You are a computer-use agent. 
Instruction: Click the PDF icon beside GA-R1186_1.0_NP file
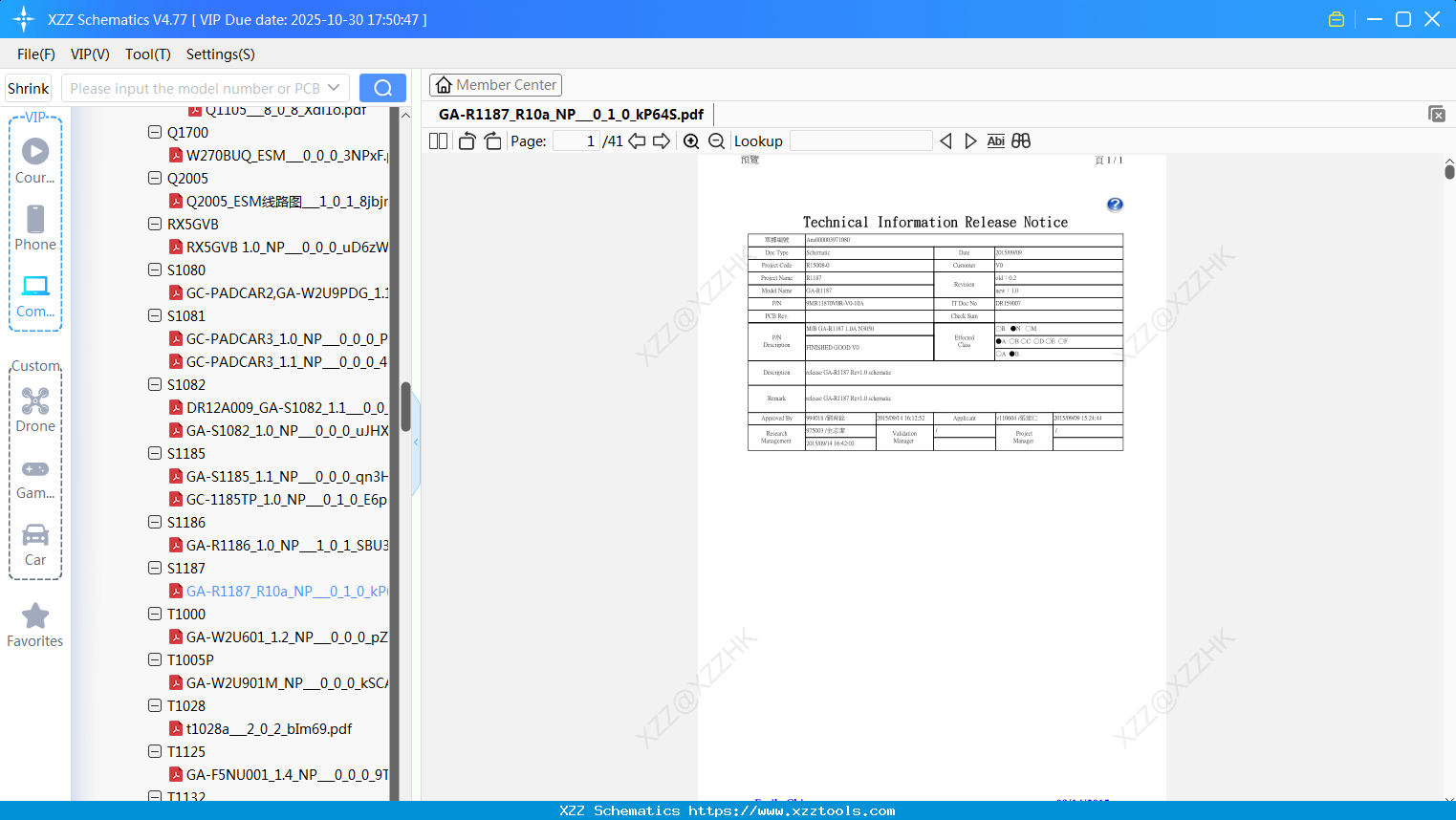click(176, 545)
